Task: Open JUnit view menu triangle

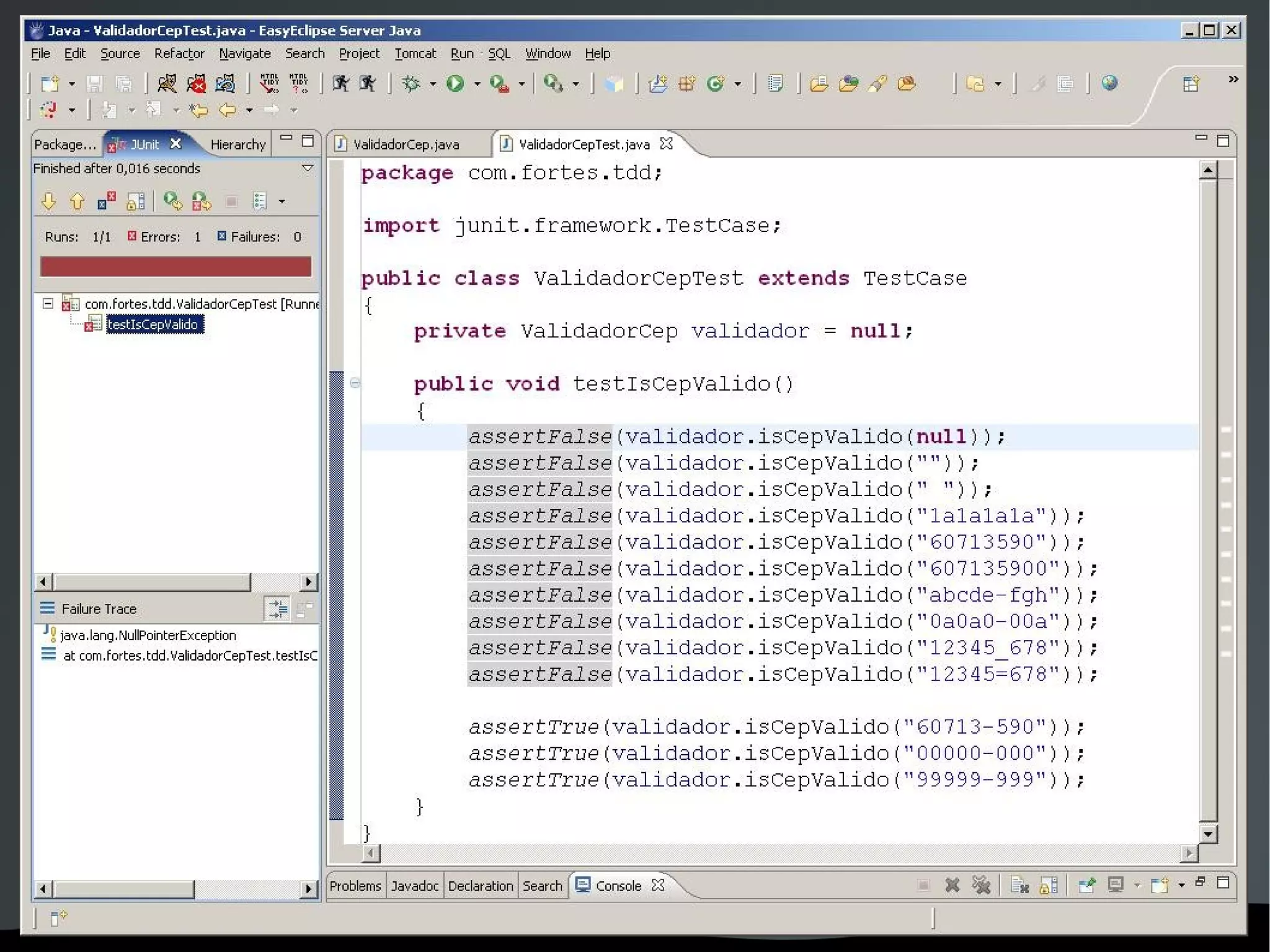Action: (307, 168)
